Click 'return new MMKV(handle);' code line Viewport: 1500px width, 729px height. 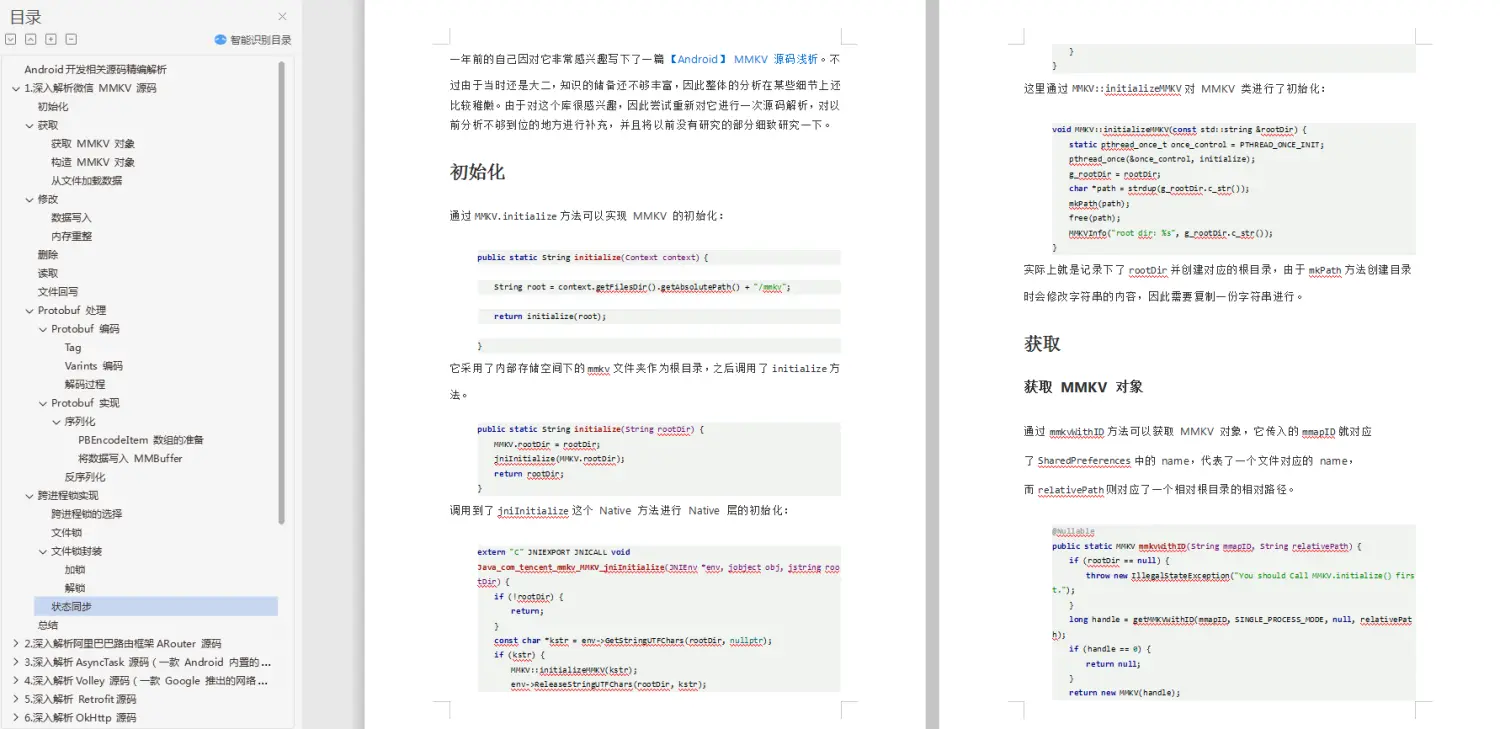point(1124,692)
